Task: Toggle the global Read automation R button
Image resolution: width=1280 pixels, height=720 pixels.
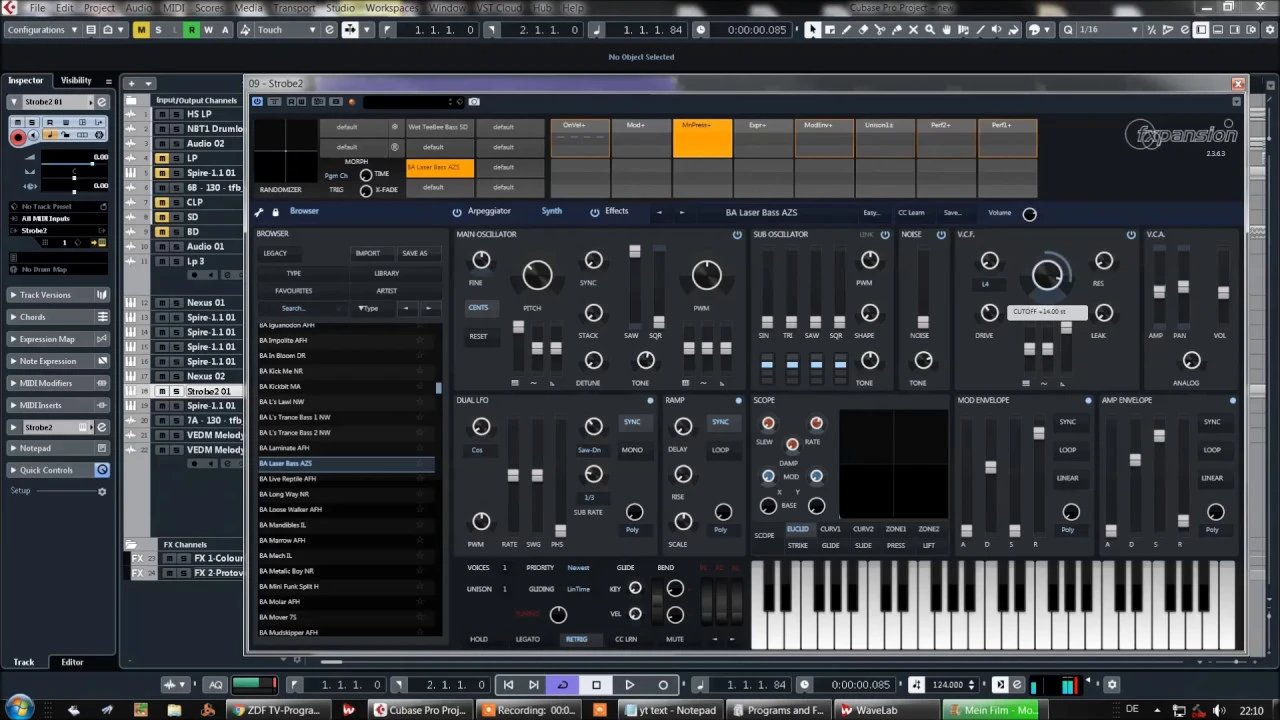Action: (191, 30)
